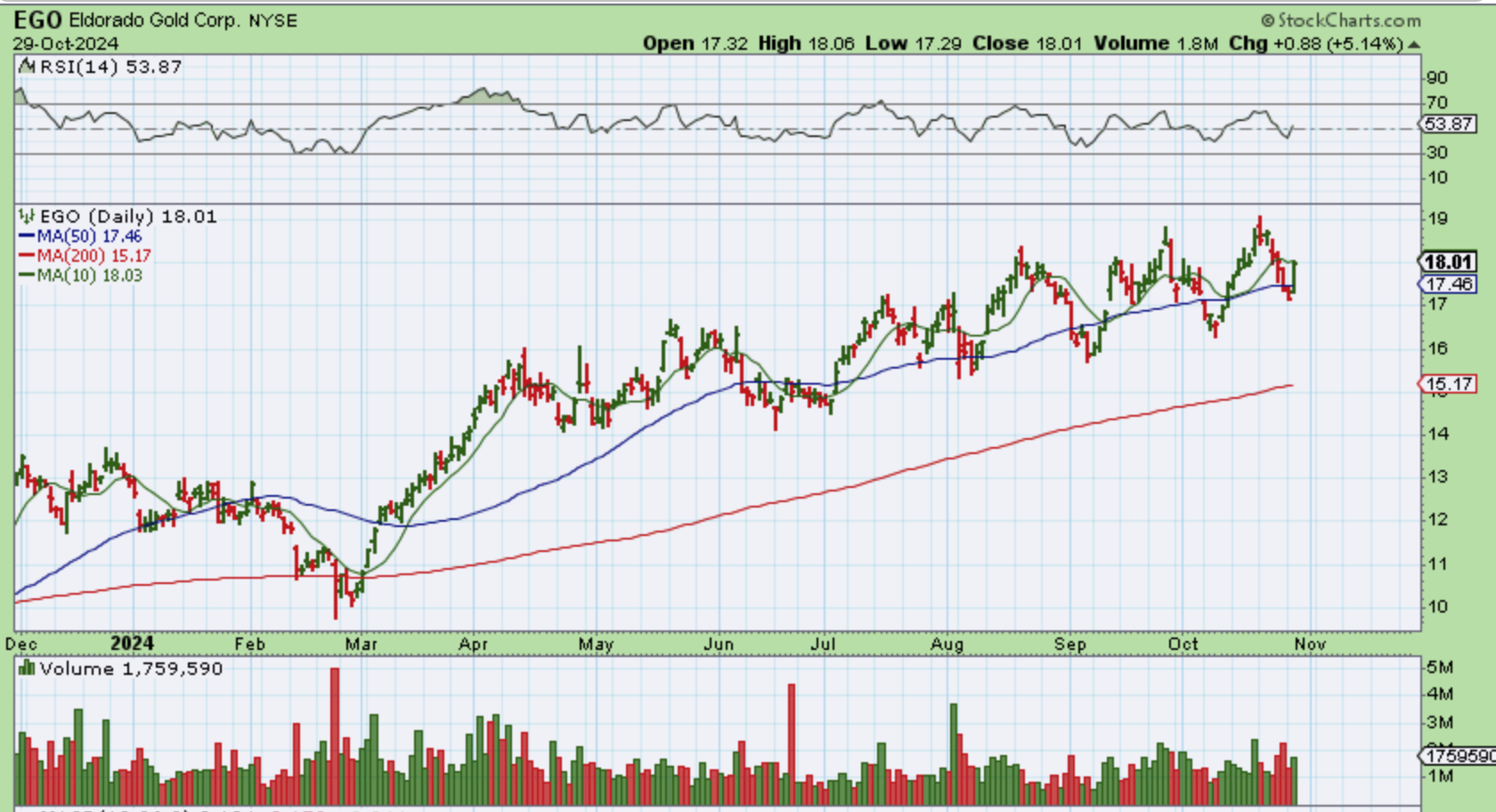
Task: Click the Chg +0.88 (+5.14%) value
Action: tap(1316, 44)
